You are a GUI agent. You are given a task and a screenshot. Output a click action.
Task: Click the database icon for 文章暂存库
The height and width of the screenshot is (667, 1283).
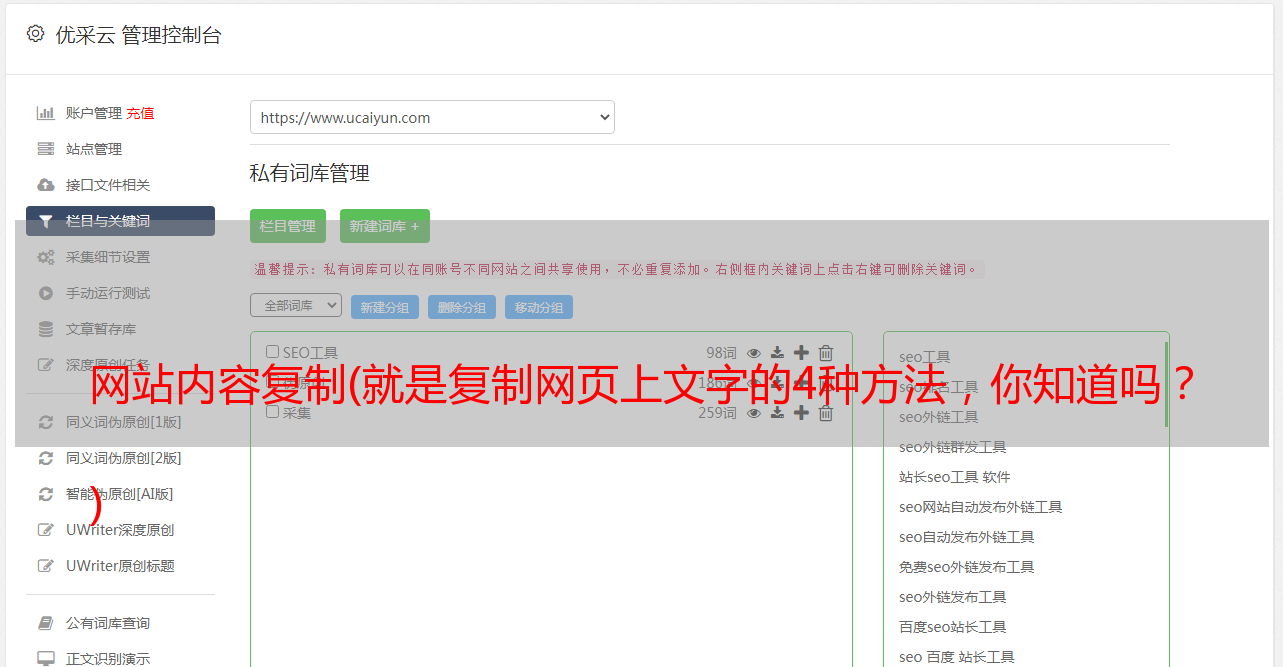[x=45, y=329]
